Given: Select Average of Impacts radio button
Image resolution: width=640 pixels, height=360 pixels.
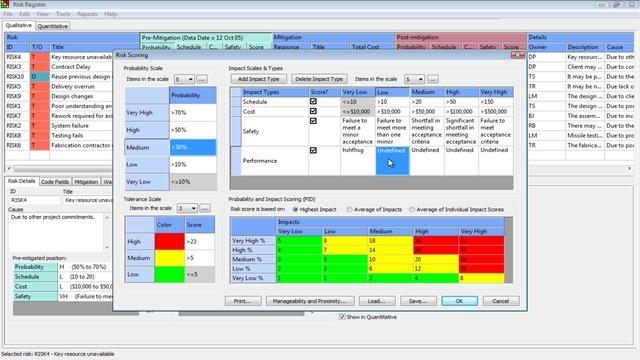Looking at the screenshot, I should [349, 209].
